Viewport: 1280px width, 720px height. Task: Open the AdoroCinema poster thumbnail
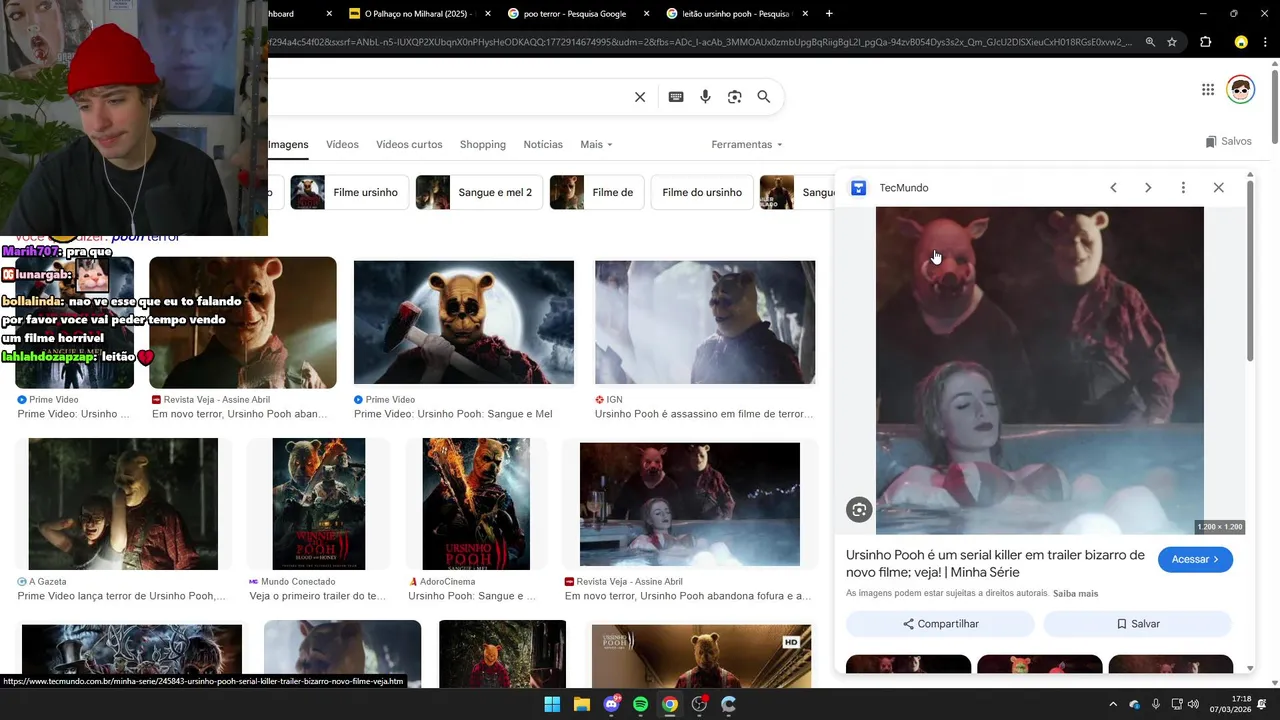coord(476,504)
